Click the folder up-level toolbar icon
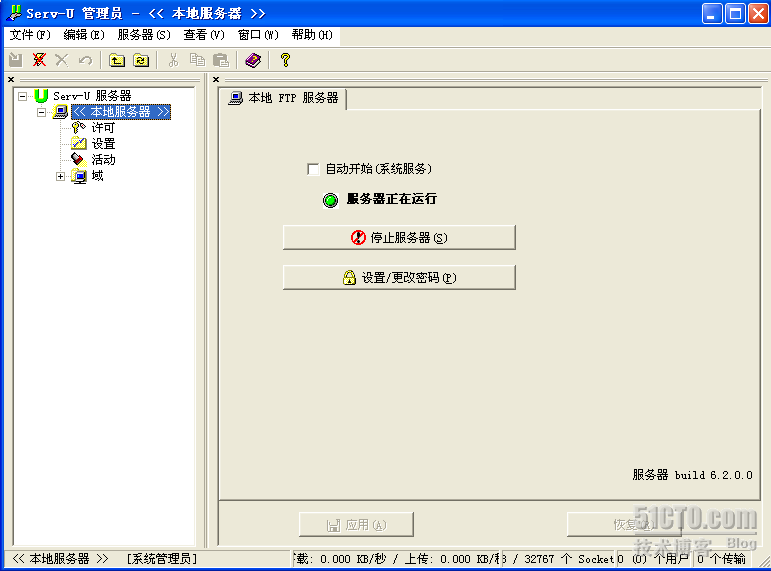The image size is (771, 571). [117, 60]
